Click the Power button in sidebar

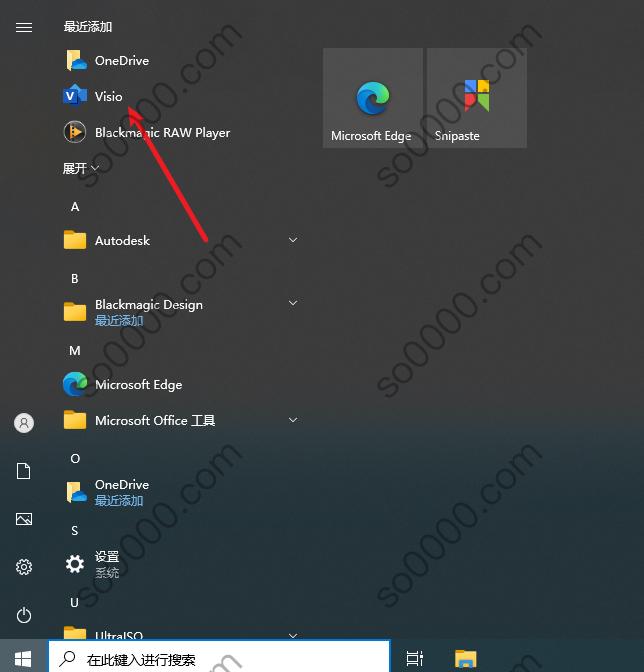(x=24, y=615)
